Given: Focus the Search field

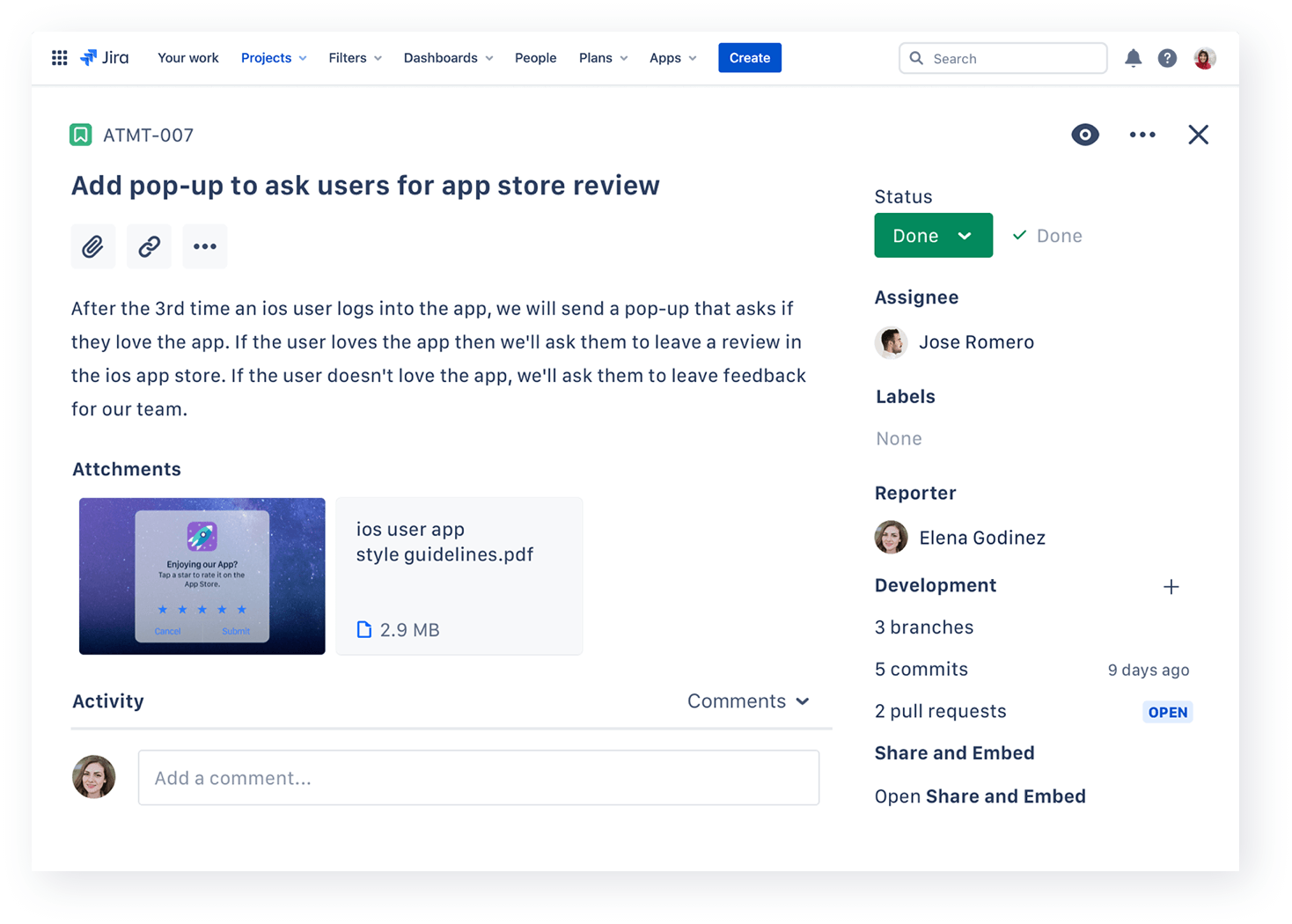Looking at the screenshot, I should click(1003, 58).
